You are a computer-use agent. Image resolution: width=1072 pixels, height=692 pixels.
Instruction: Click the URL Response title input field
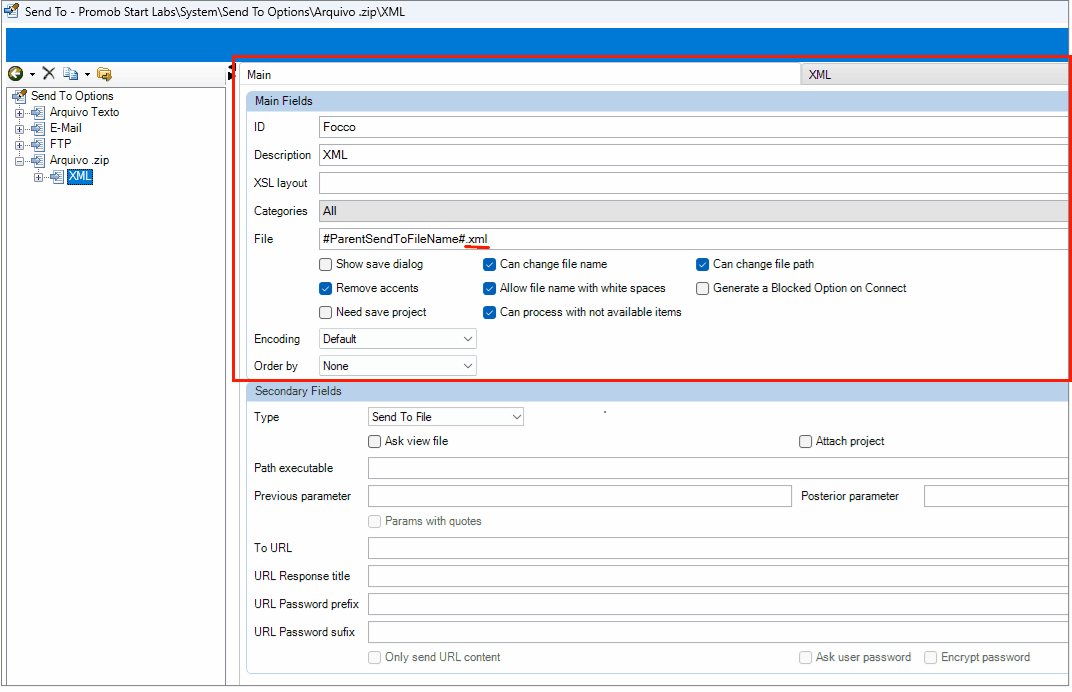718,576
